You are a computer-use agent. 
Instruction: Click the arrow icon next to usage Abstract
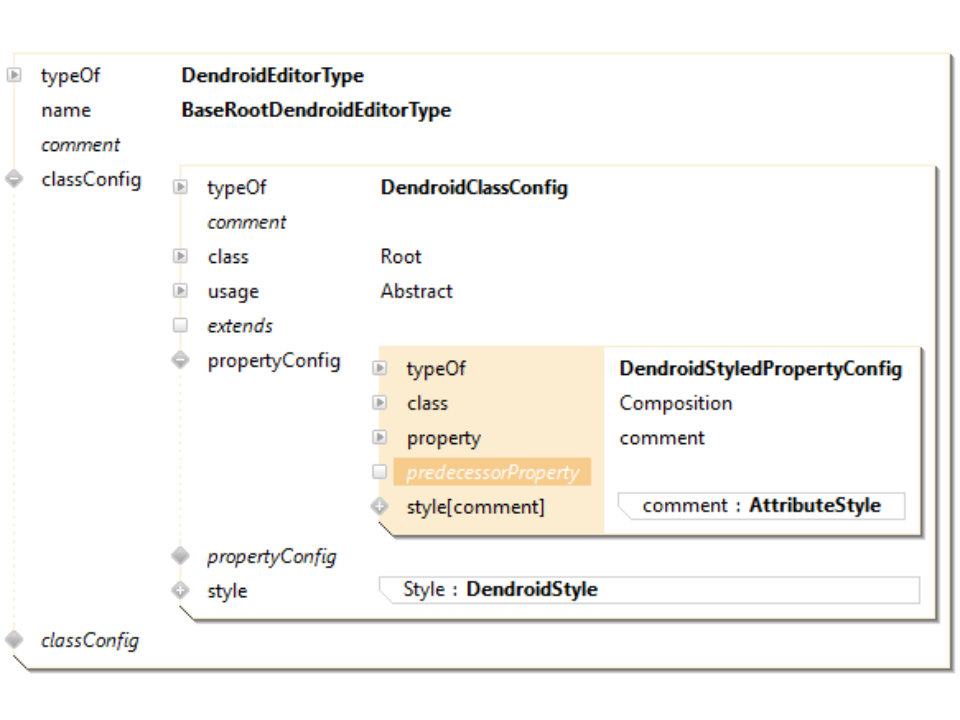coord(180,291)
